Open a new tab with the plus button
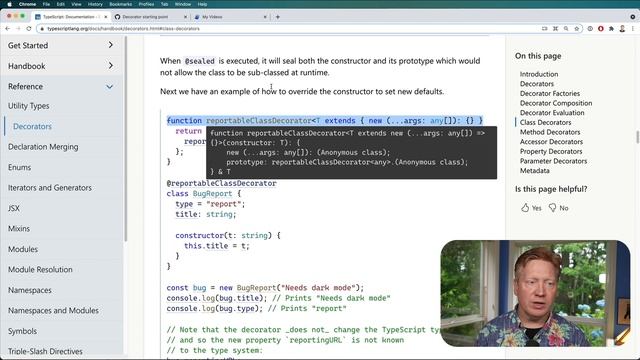Viewport: 640px width, 360px height. [278, 17]
